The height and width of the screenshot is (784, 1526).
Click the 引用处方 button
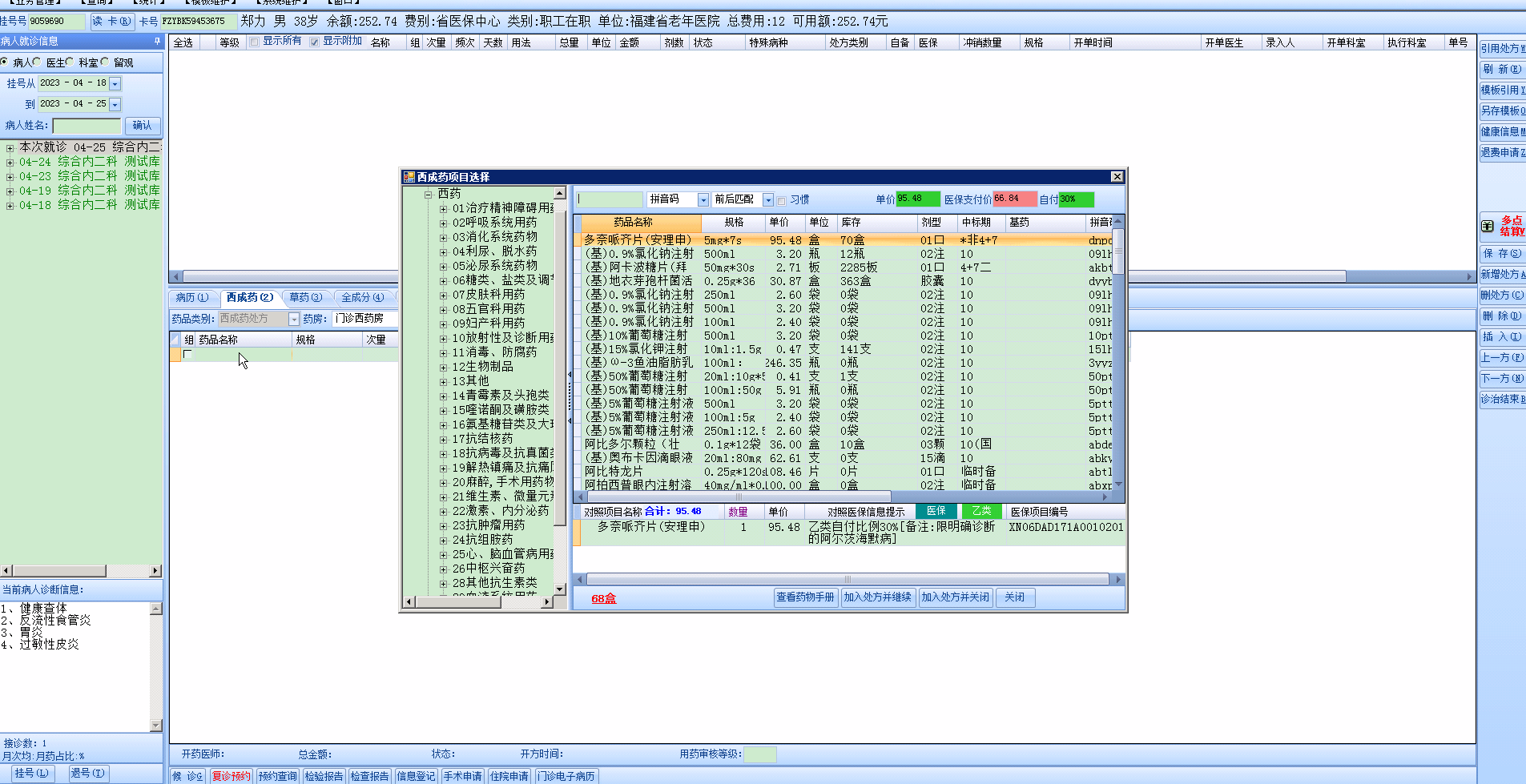coord(1502,48)
